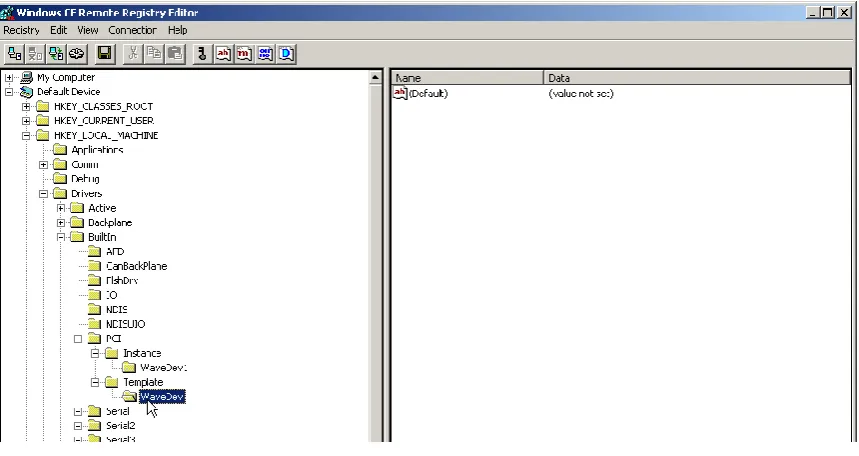The image size is (859, 456).
Task: Click the AFD folder icon
Action: tap(95, 251)
